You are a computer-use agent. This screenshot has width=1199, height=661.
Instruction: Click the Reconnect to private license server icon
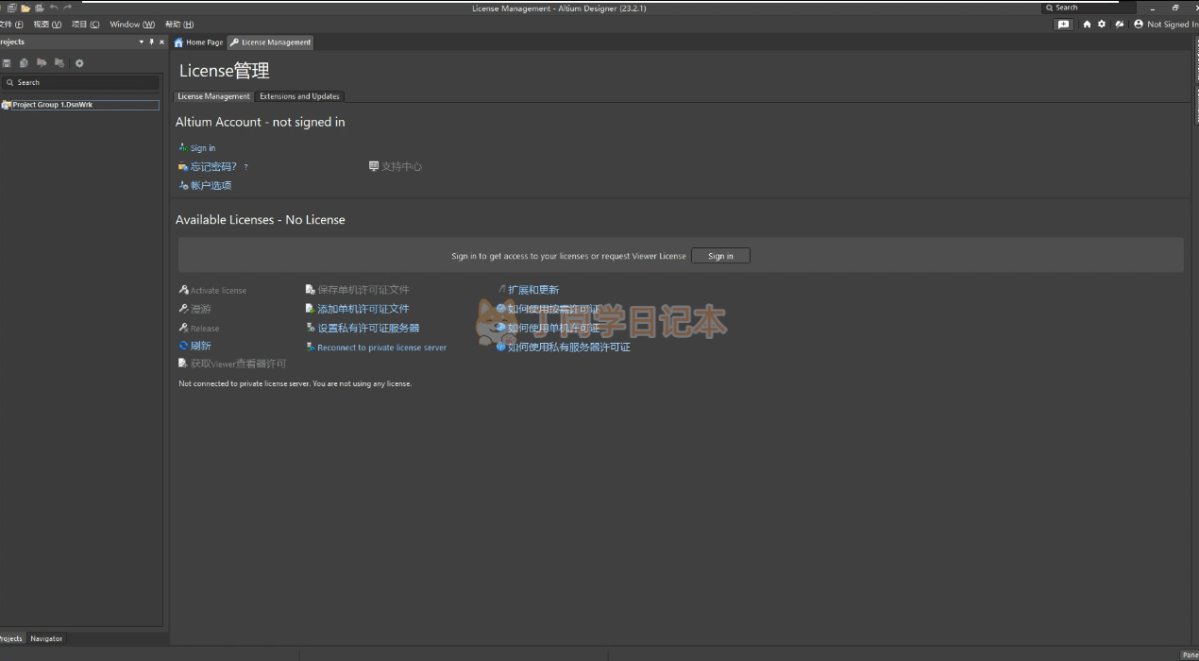click(x=310, y=347)
